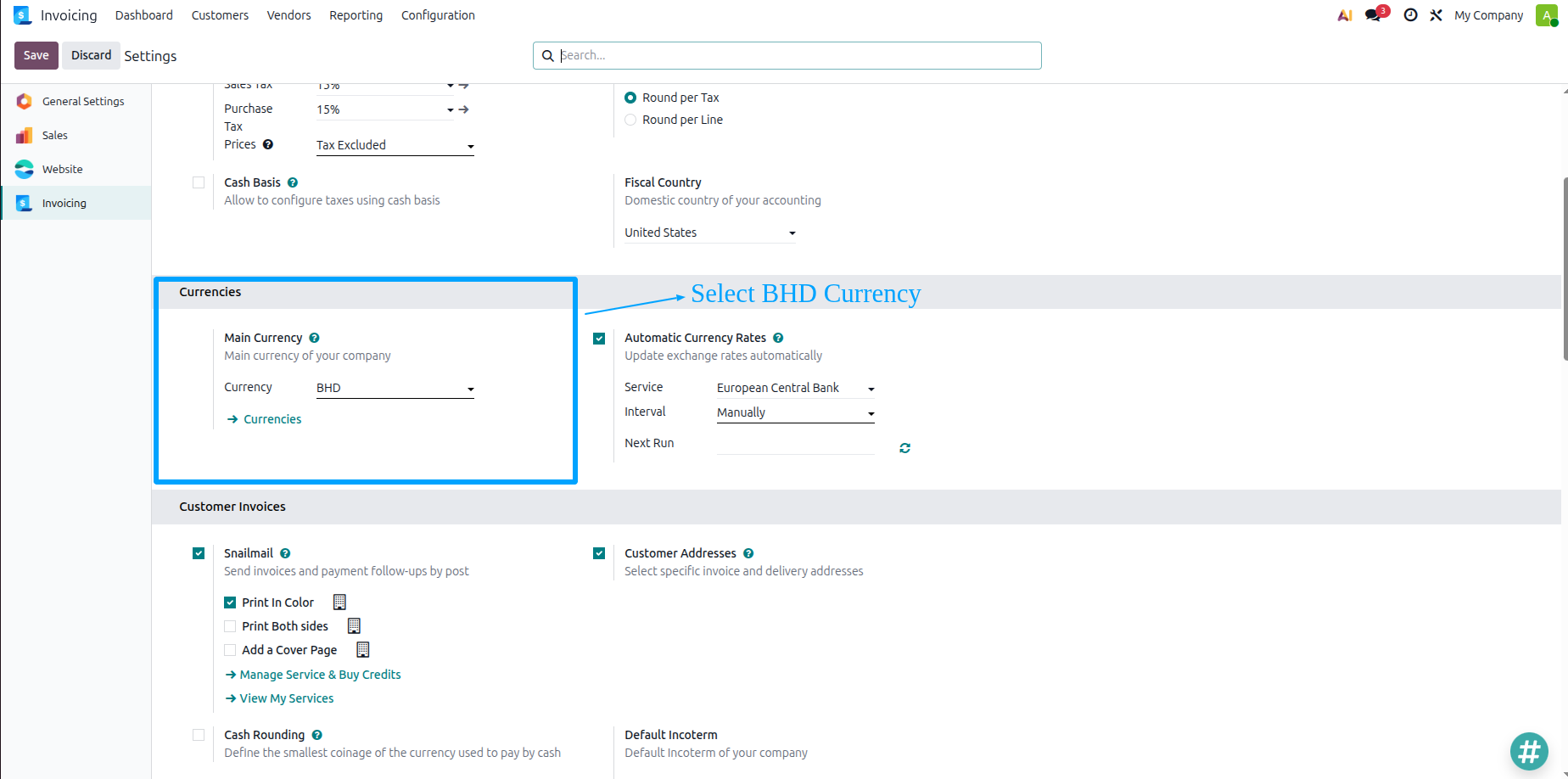Open Purchase Tax record via arrow icon
1568x779 pixels.
(x=463, y=109)
